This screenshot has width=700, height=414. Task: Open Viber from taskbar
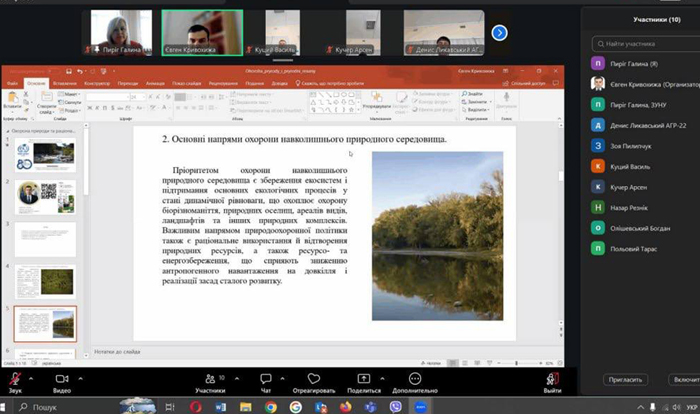[x=396, y=407]
